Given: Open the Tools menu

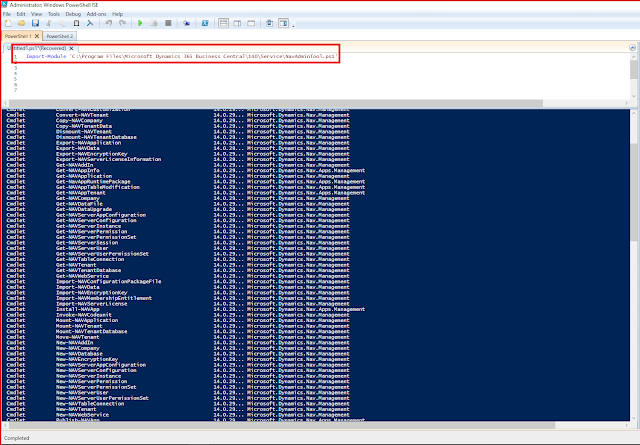Looking at the screenshot, I should (54, 14).
